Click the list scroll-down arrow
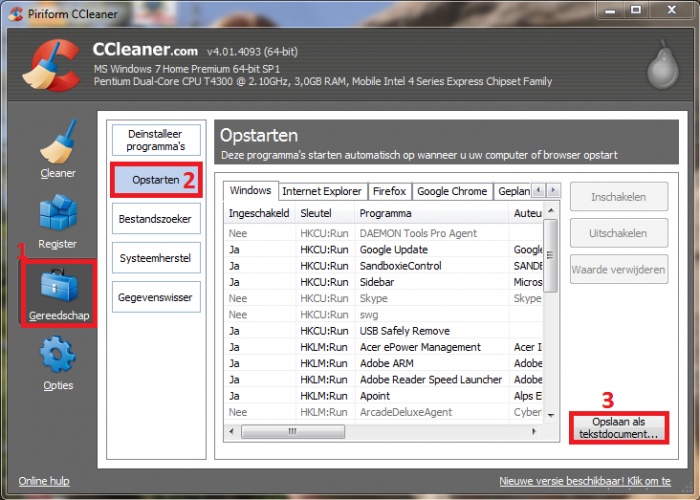 (551, 416)
